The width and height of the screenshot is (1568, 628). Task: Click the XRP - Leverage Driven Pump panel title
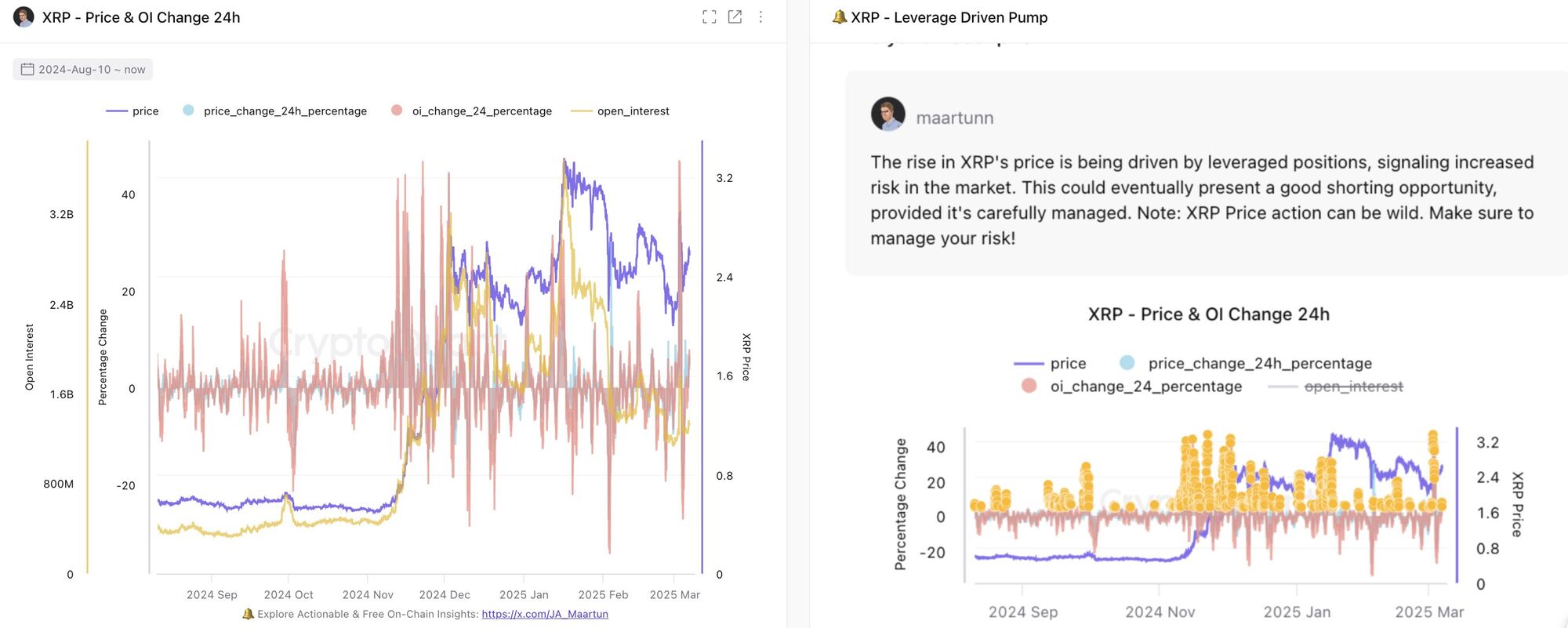949,17
